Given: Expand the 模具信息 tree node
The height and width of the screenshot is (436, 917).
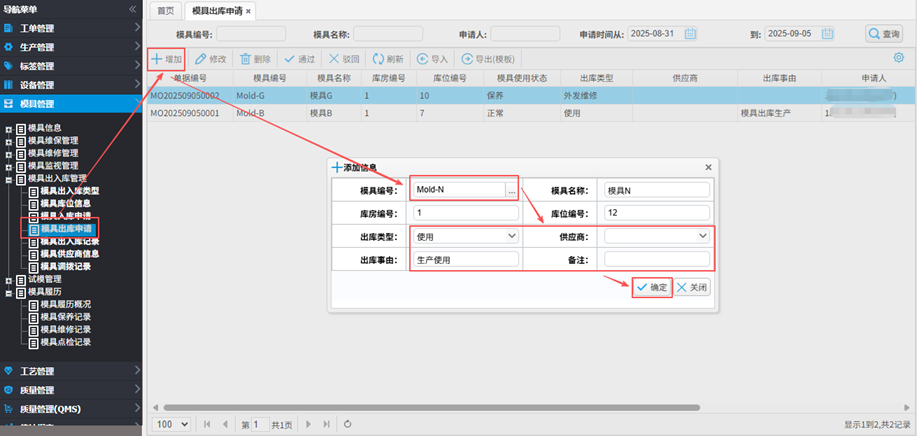Looking at the screenshot, I should point(10,128).
